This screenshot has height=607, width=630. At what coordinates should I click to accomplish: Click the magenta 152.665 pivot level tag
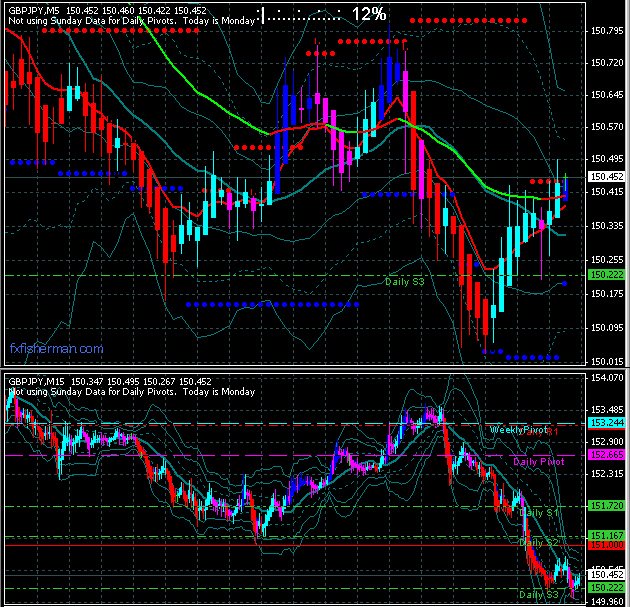607,455
